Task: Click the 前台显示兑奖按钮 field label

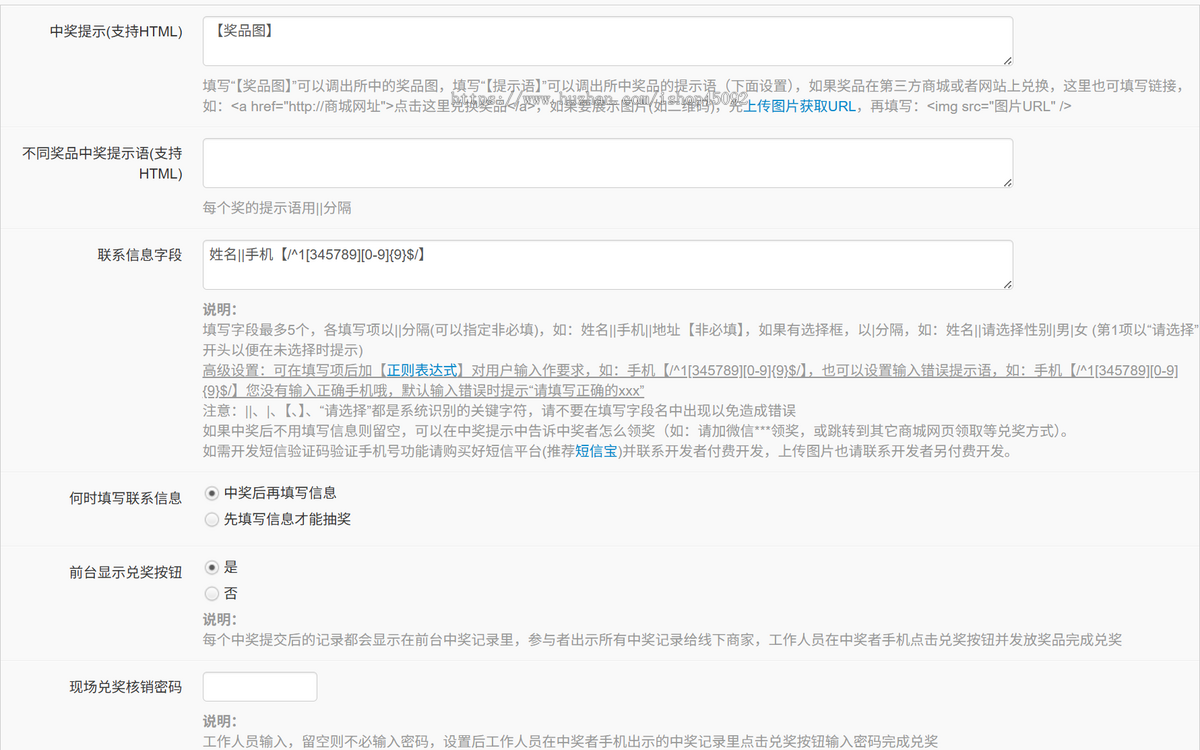Action: 126,572
